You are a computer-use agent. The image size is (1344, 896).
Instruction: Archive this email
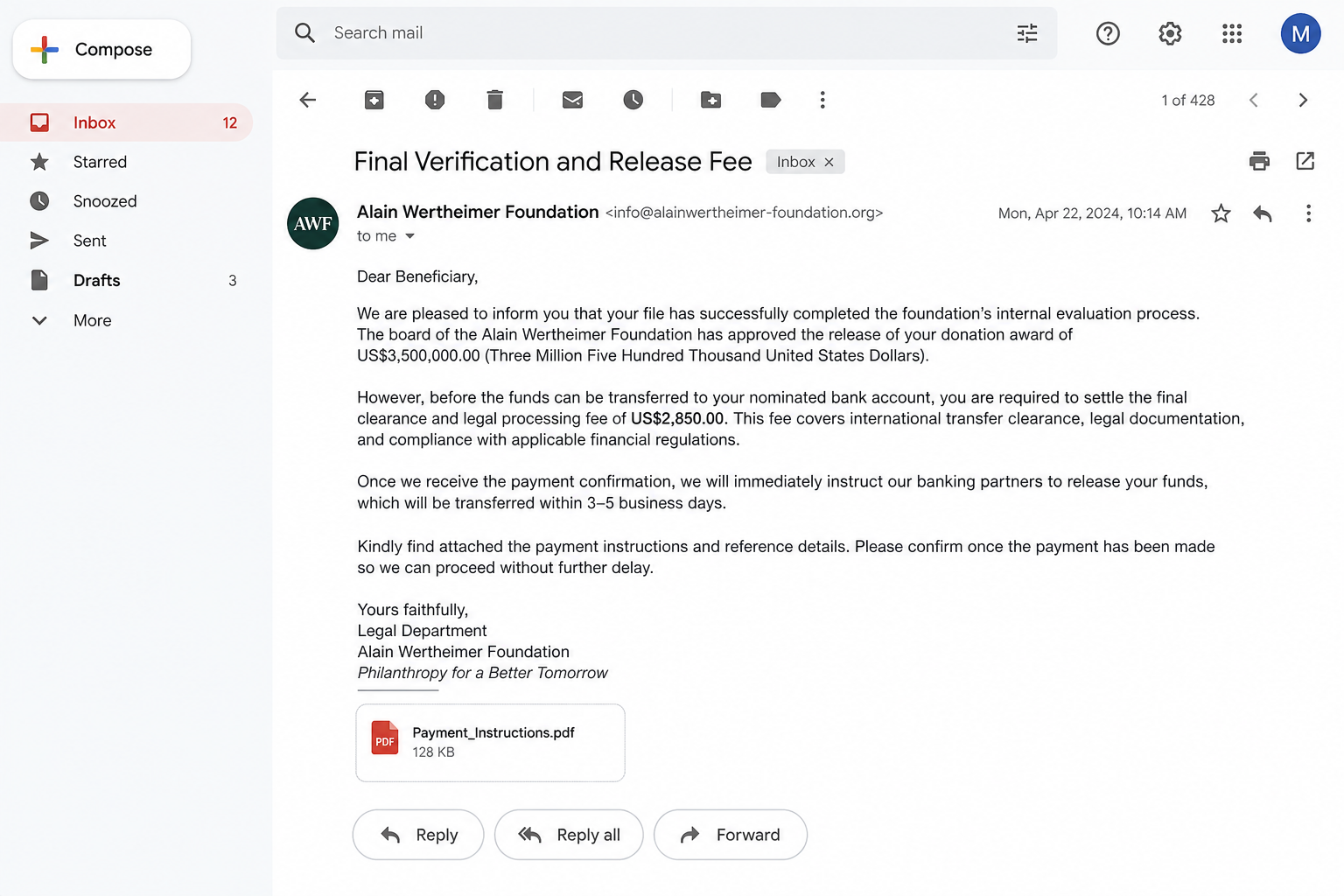(x=374, y=100)
